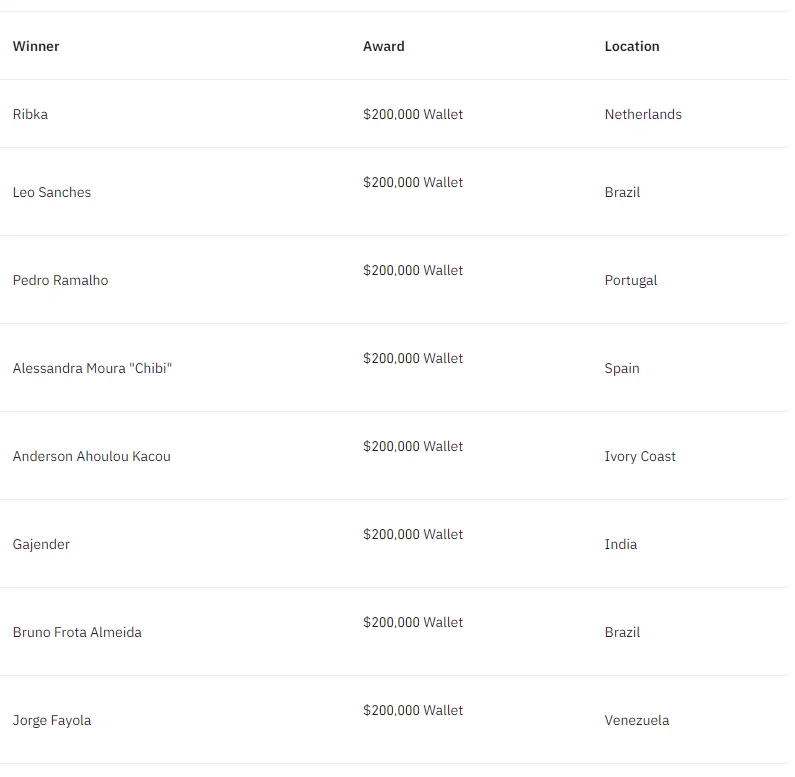This screenshot has width=795, height=777.
Task: Select the Venezuela location text
Action: click(637, 720)
